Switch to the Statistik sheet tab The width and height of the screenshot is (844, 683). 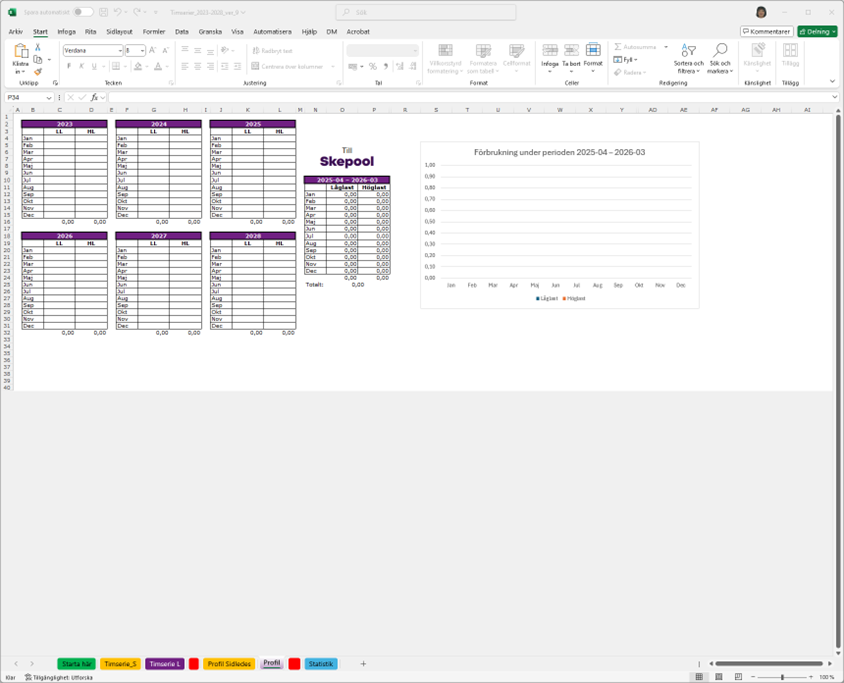(x=321, y=664)
